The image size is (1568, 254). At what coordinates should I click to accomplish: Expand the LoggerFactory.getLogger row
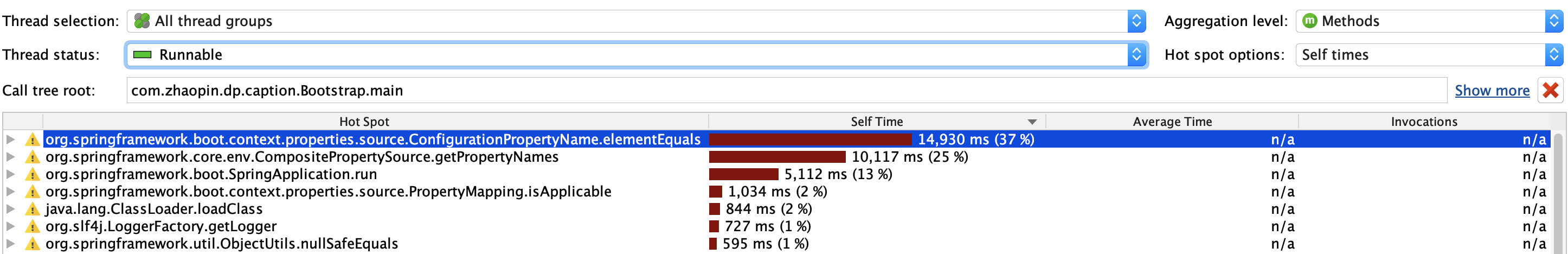click(10, 226)
